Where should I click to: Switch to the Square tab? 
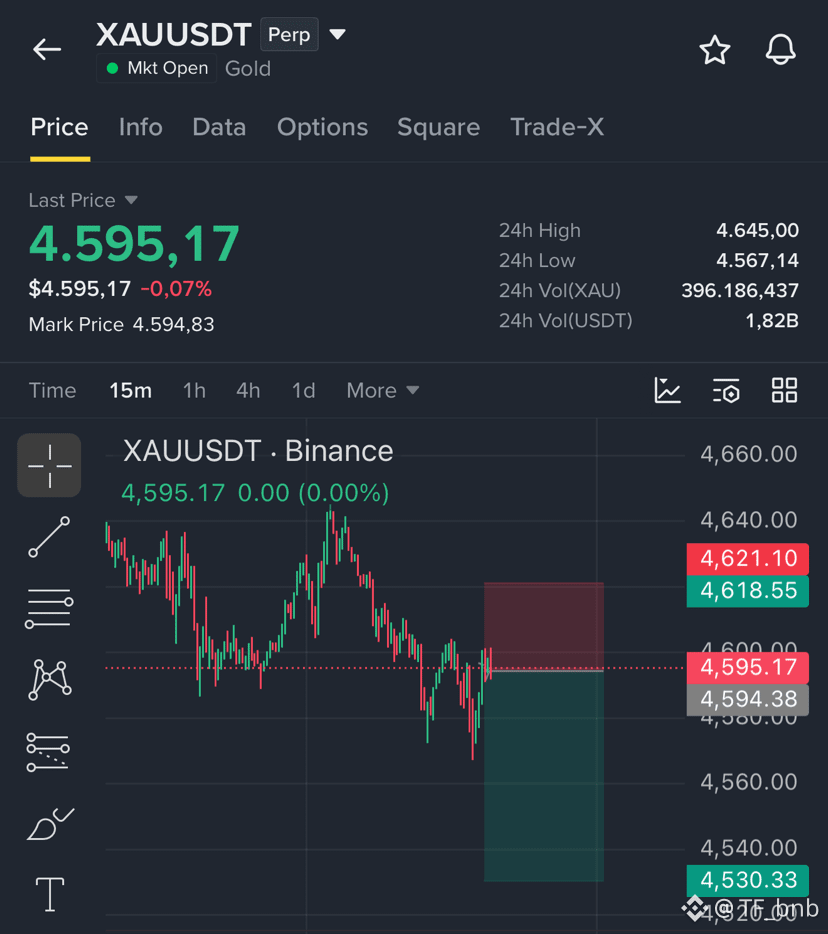point(438,127)
